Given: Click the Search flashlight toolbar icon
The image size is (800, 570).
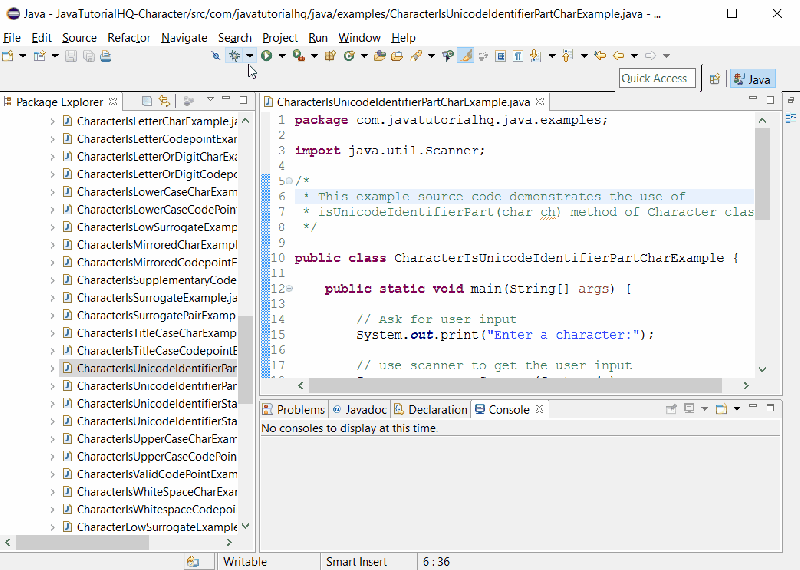Looking at the screenshot, I should [416, 56].
